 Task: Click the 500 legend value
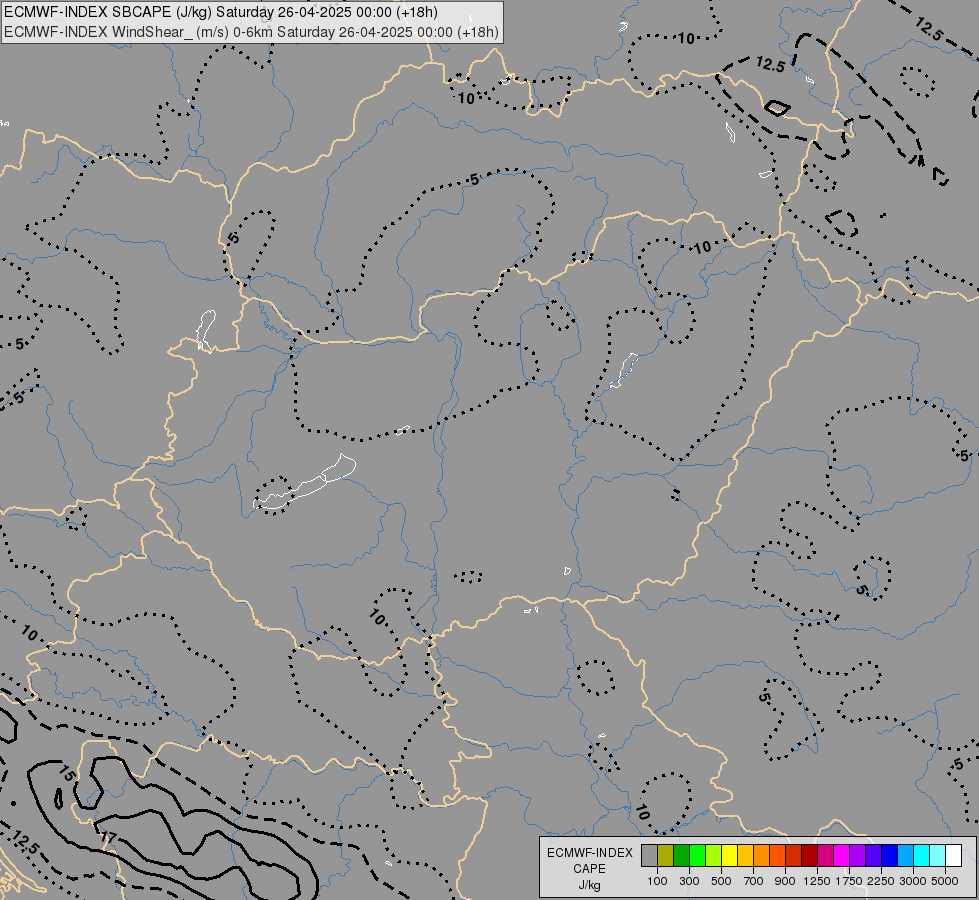[x=721, y=881]
